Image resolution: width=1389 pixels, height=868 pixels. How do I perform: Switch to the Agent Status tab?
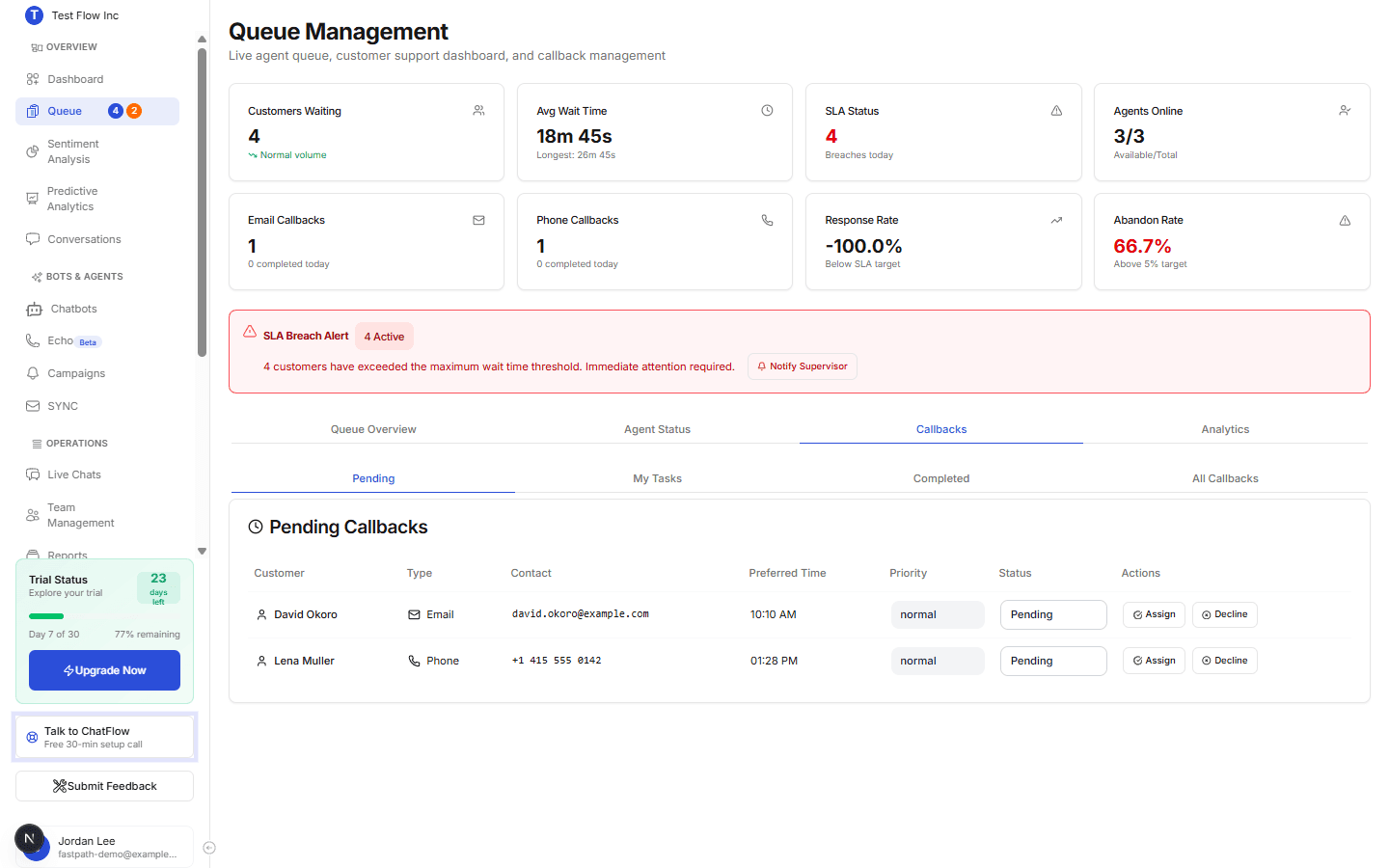657,429
